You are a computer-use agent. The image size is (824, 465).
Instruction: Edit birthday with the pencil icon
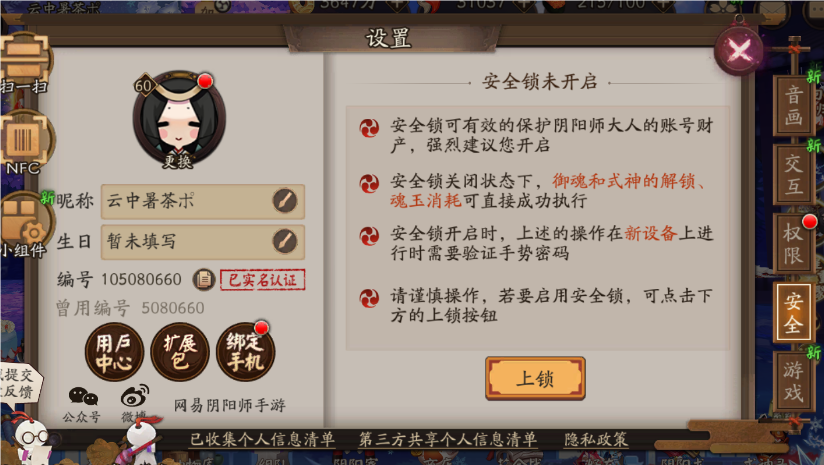pyautogui.click(x=285, y=242)
